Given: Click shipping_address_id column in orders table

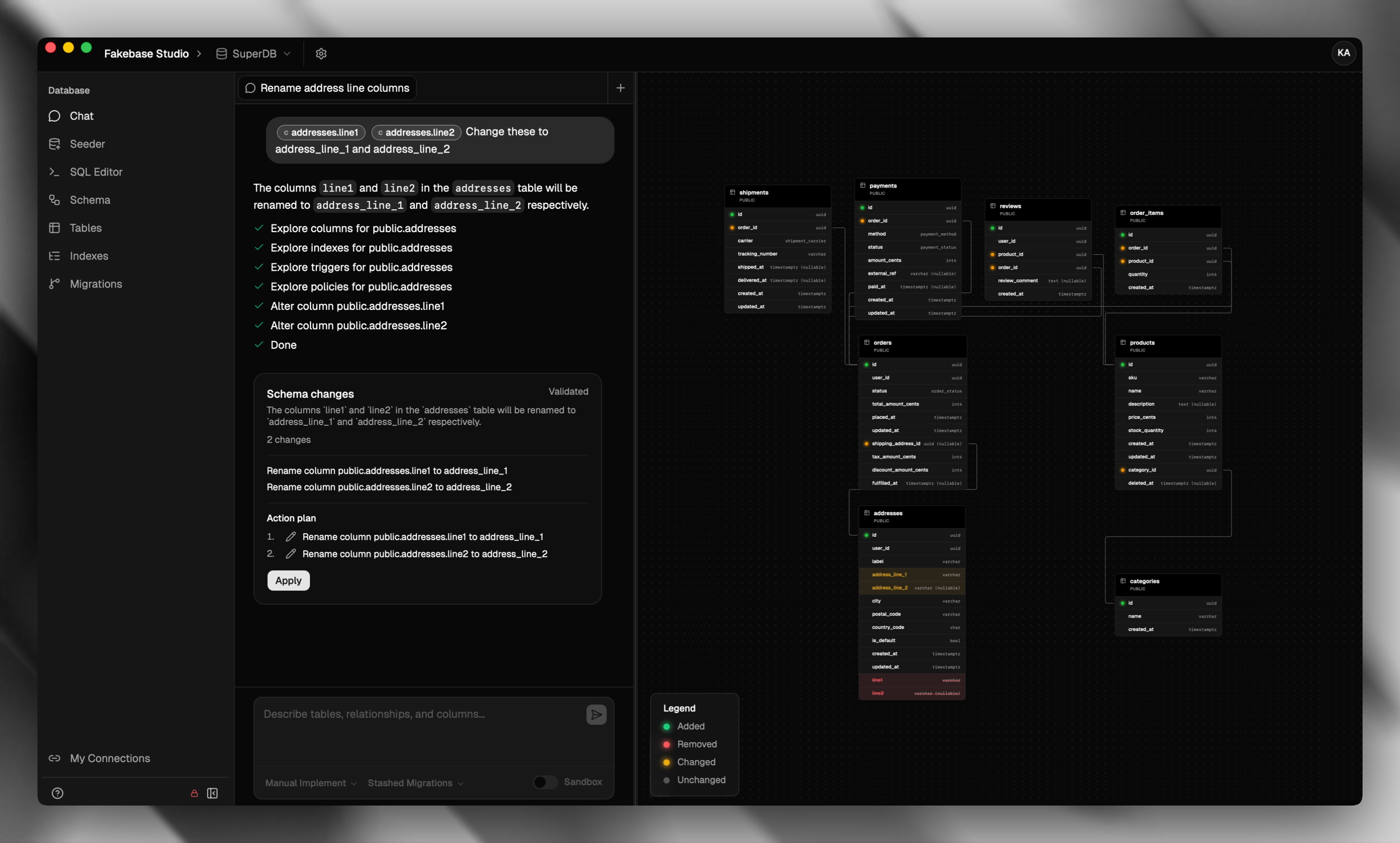Looking at the screenshot, I should point(913,444).
